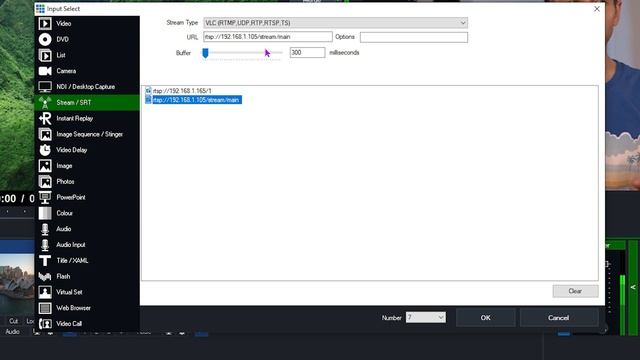
Task: Select the Audio Input microphone icon
Action: 45,245
